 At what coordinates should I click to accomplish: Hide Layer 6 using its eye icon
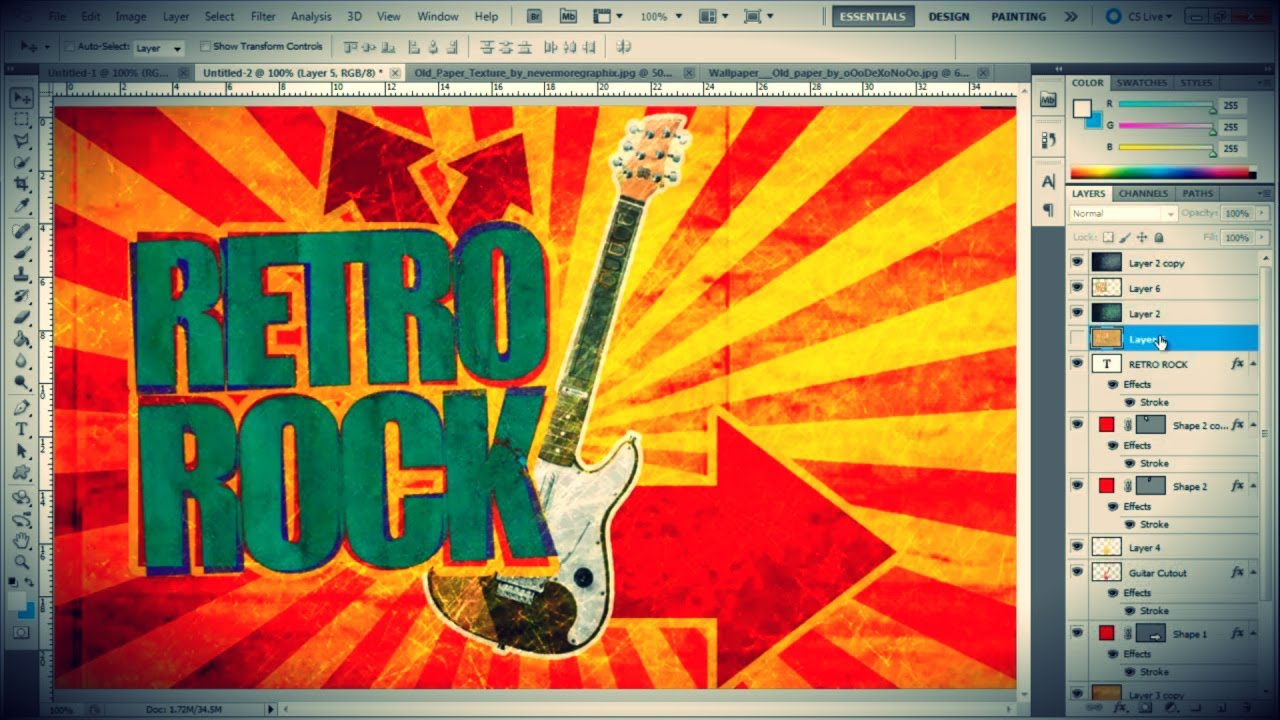click(1077, 287)
